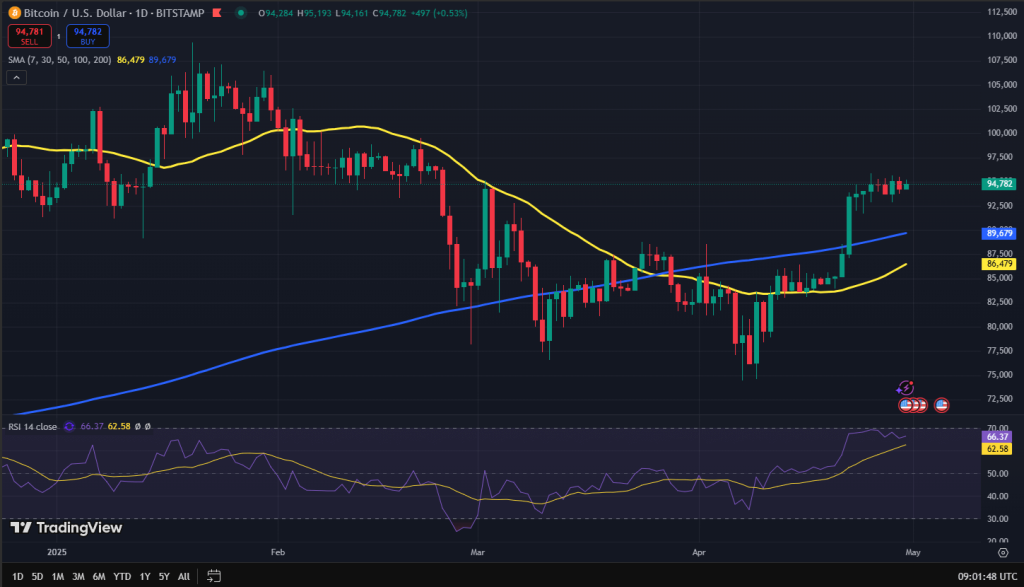Screen dimensions: 1024x587
Task: Switch to 1D time range
Action: (18, 576)
